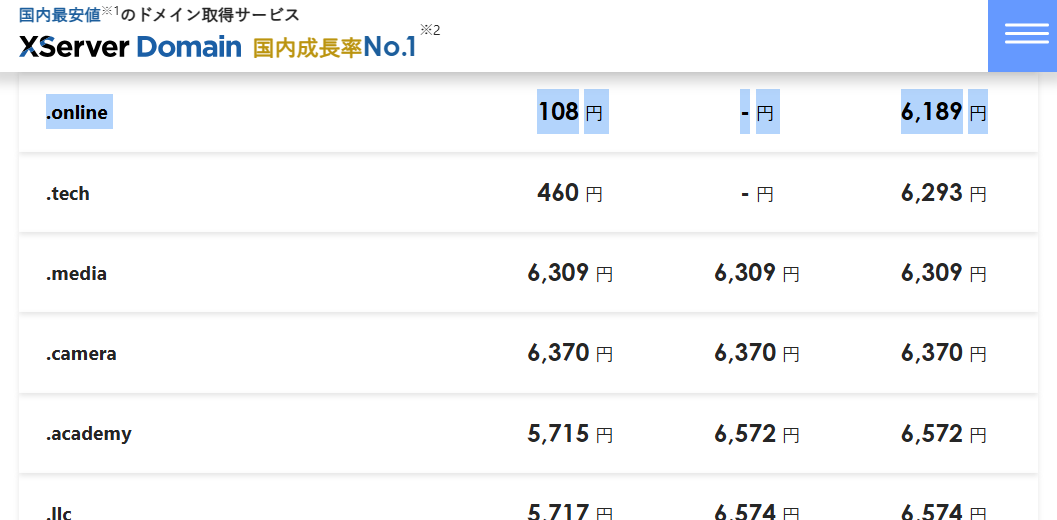
Task: Select the .media domain row label
Action: point(76,274)
